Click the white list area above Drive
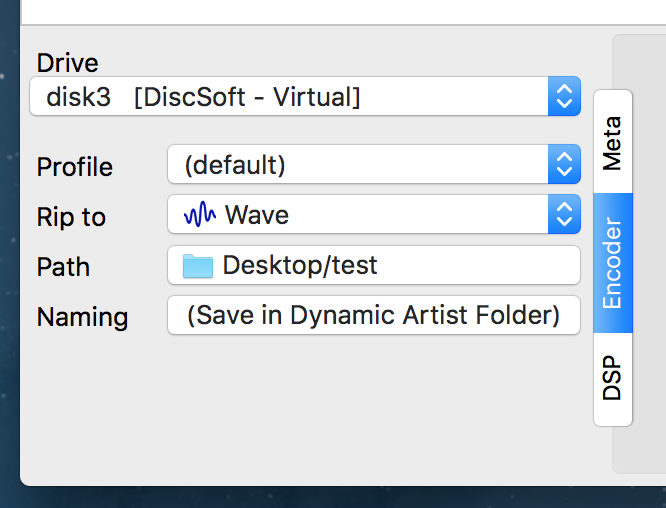Viewport: 666px width, 508px height. tap(340, 10)
